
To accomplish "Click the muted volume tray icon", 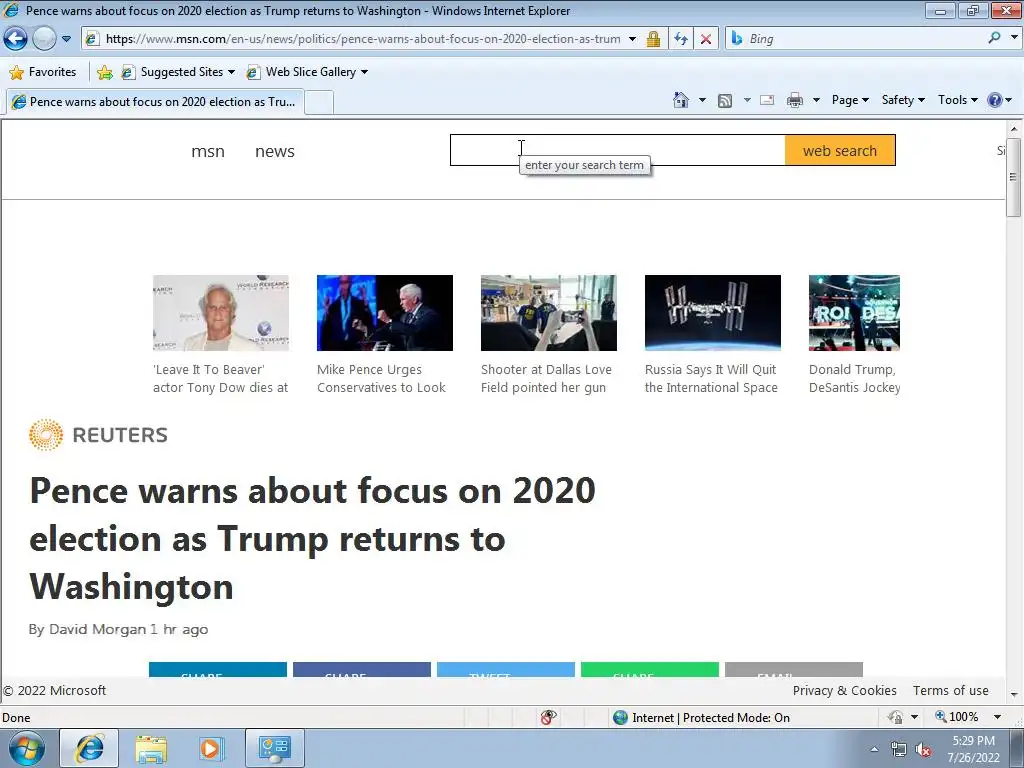I will (923, 750).
